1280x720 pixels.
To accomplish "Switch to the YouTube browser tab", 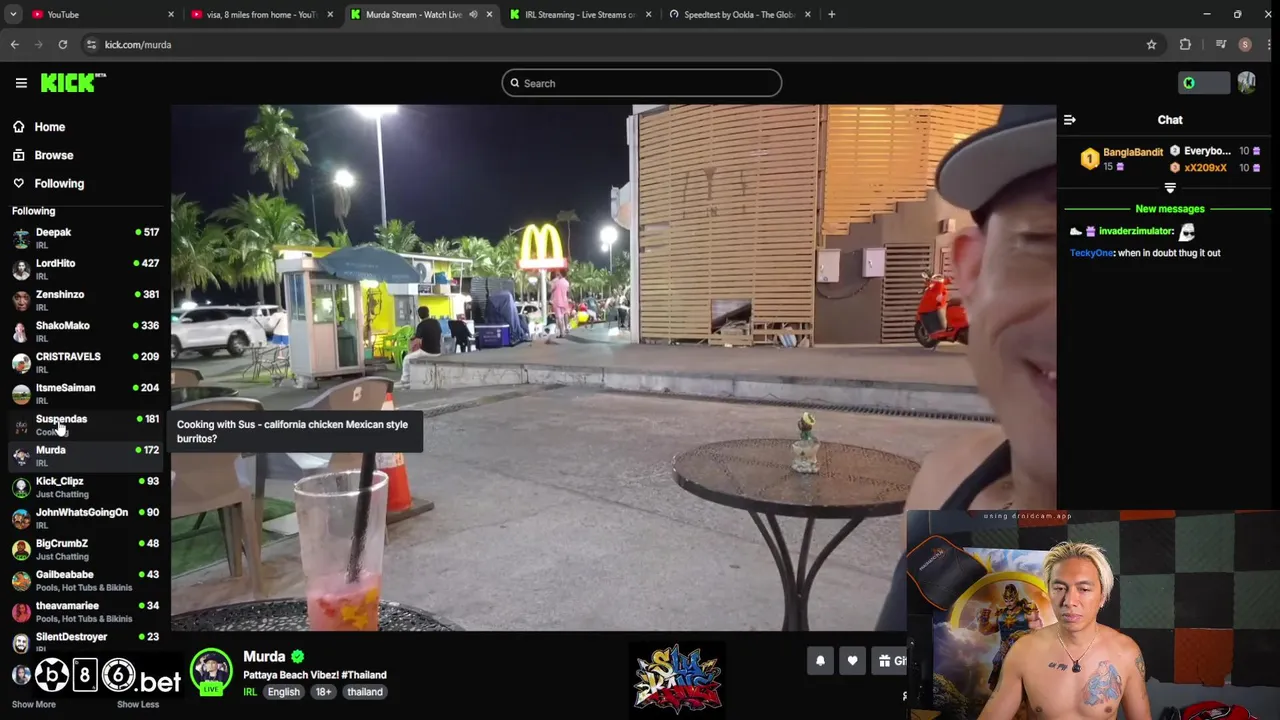I will pos(100,14).
